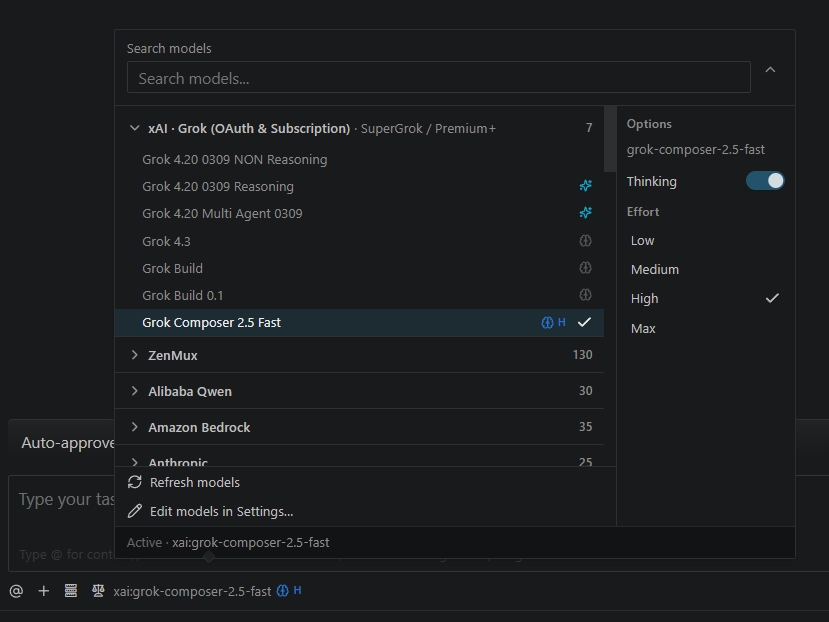The height and width of the screenshot is (622, 829).
Task: Click the blue brain icon on Grok Composer 2.5 Fast
Action: click(547, 322)
